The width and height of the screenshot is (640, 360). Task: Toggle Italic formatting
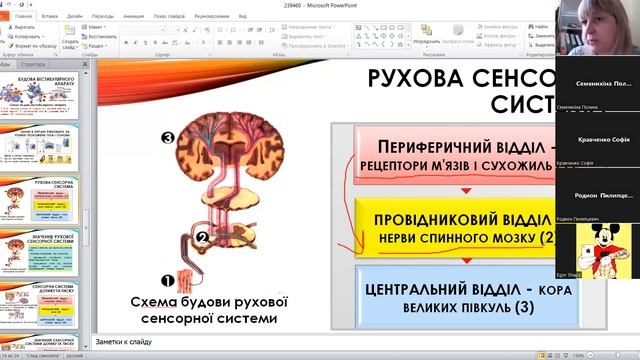[136, 43]
